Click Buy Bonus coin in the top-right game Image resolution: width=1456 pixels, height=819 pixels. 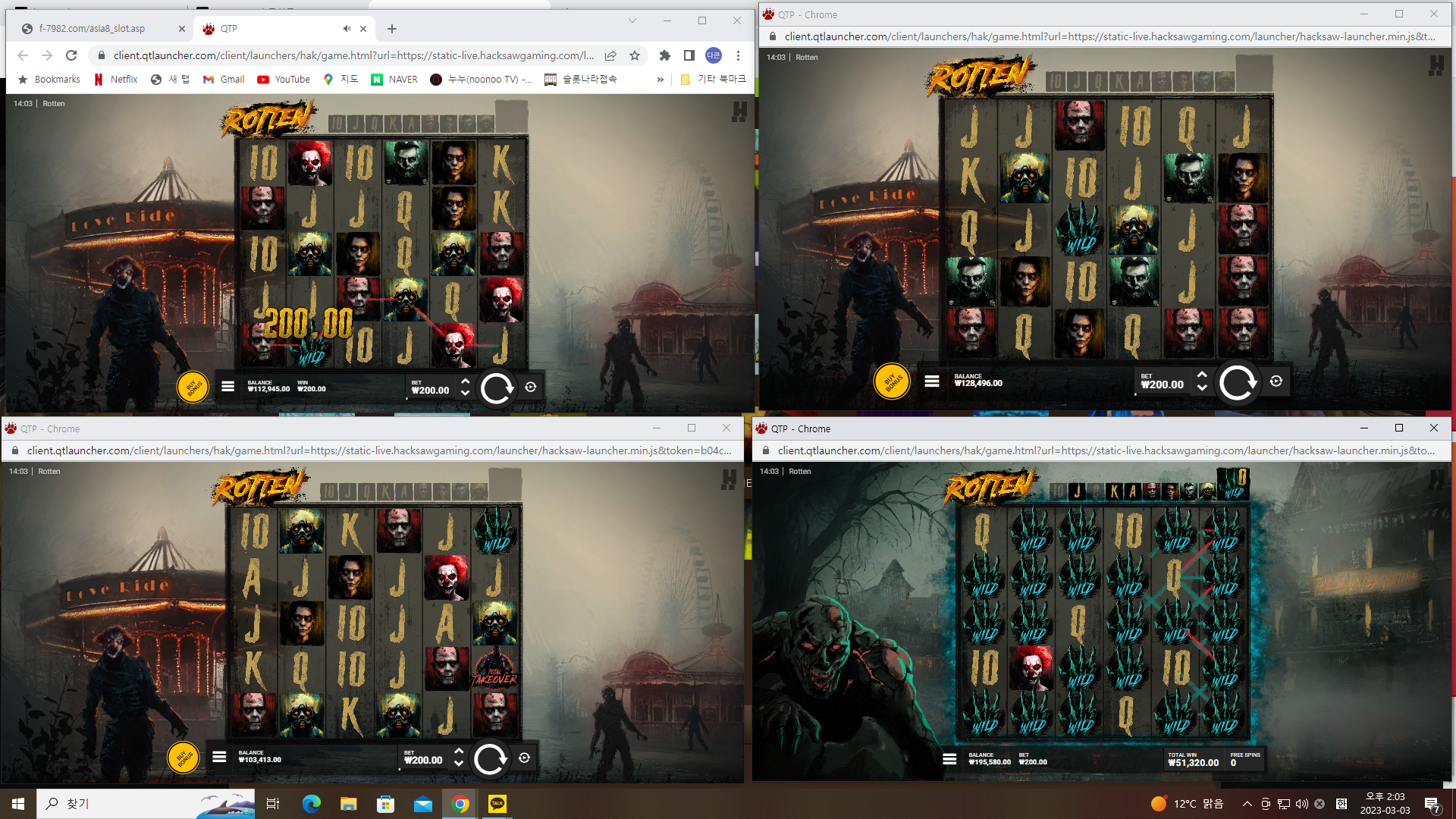click(x=892, y=381)
